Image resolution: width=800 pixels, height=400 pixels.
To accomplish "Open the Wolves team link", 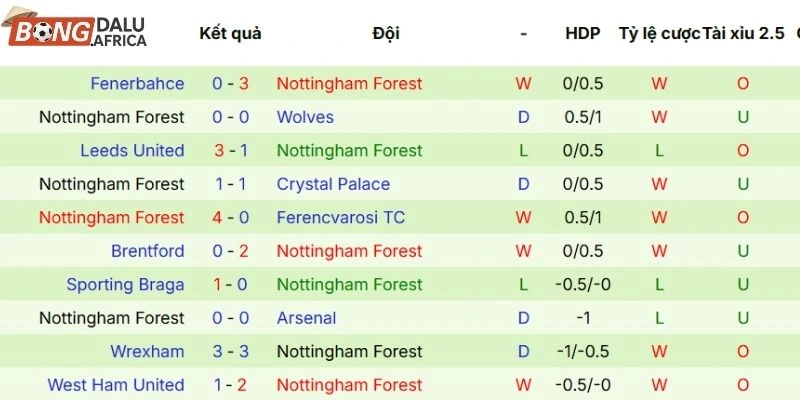I will tap(305, 117).
